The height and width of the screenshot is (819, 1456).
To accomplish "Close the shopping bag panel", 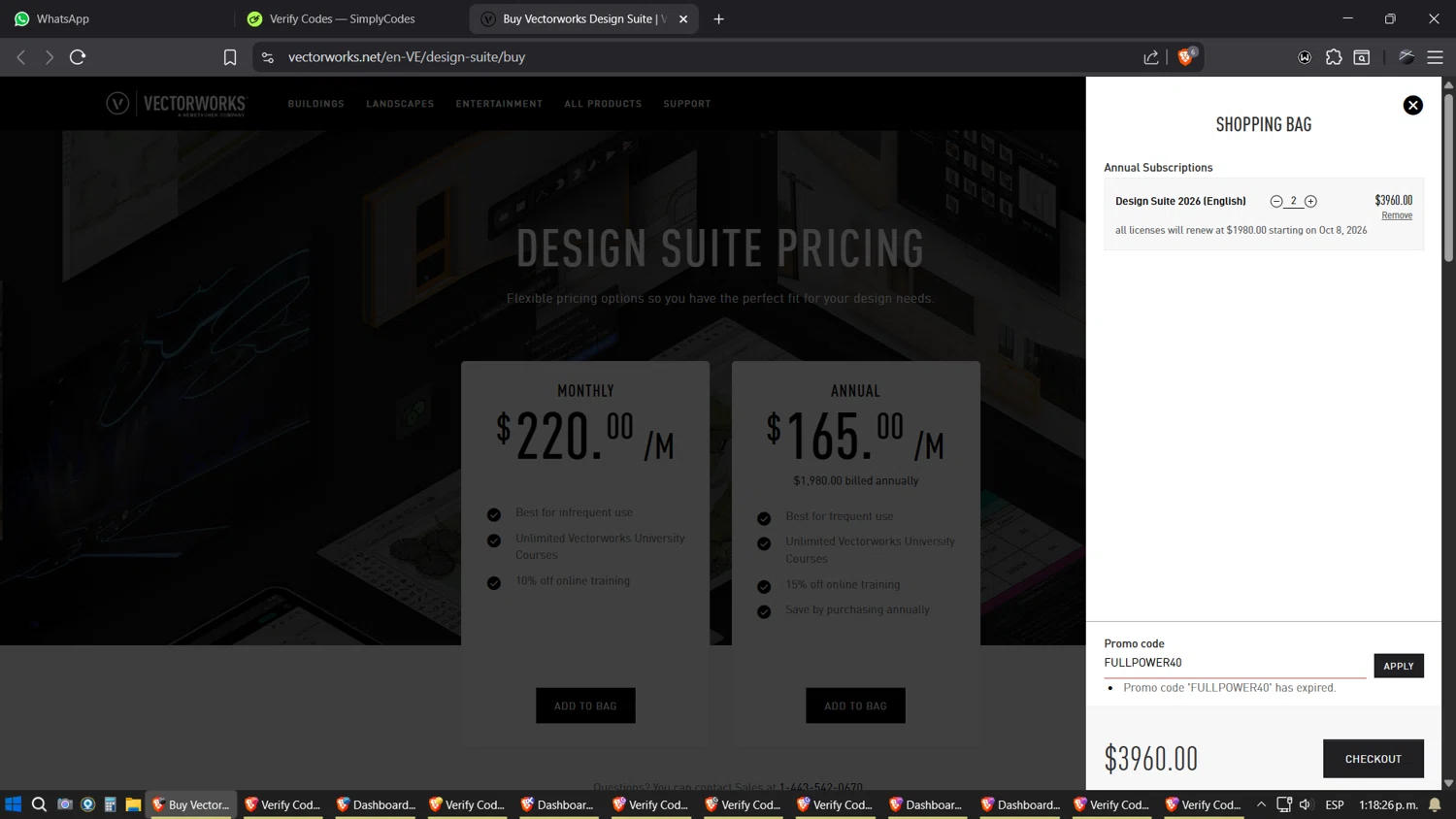I will click(1412, 105).
